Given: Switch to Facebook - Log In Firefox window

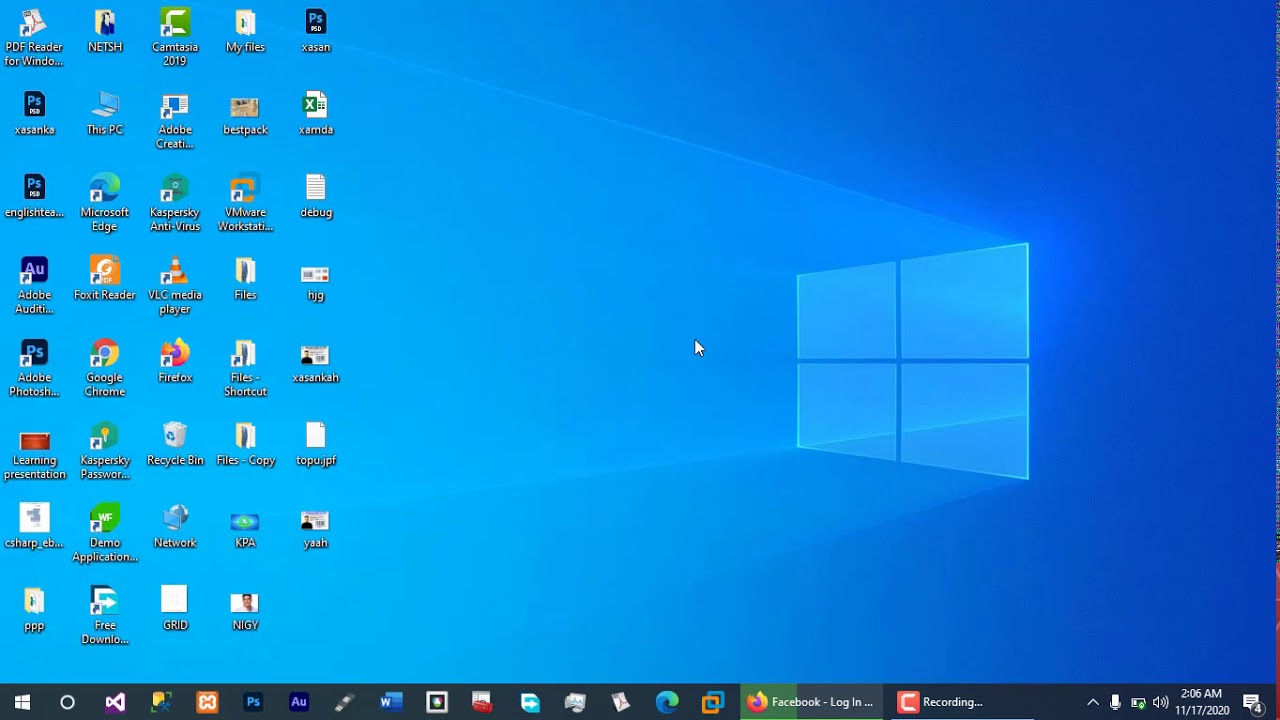Looking at the screenshot, I should (812, 702).
